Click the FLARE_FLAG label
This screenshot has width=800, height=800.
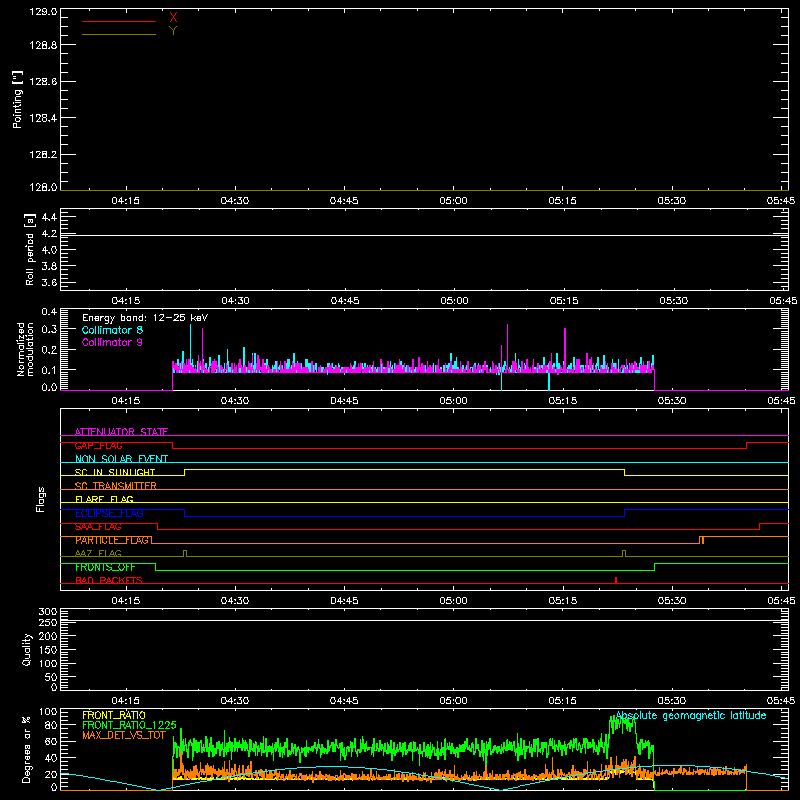104,499
